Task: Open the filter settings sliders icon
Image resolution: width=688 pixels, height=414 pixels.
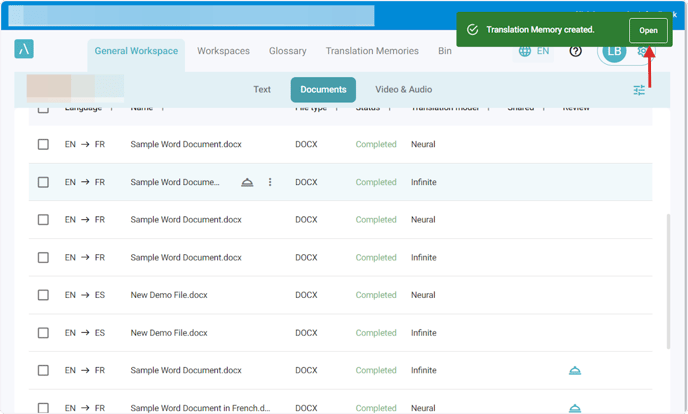Action: click(639, 90)
